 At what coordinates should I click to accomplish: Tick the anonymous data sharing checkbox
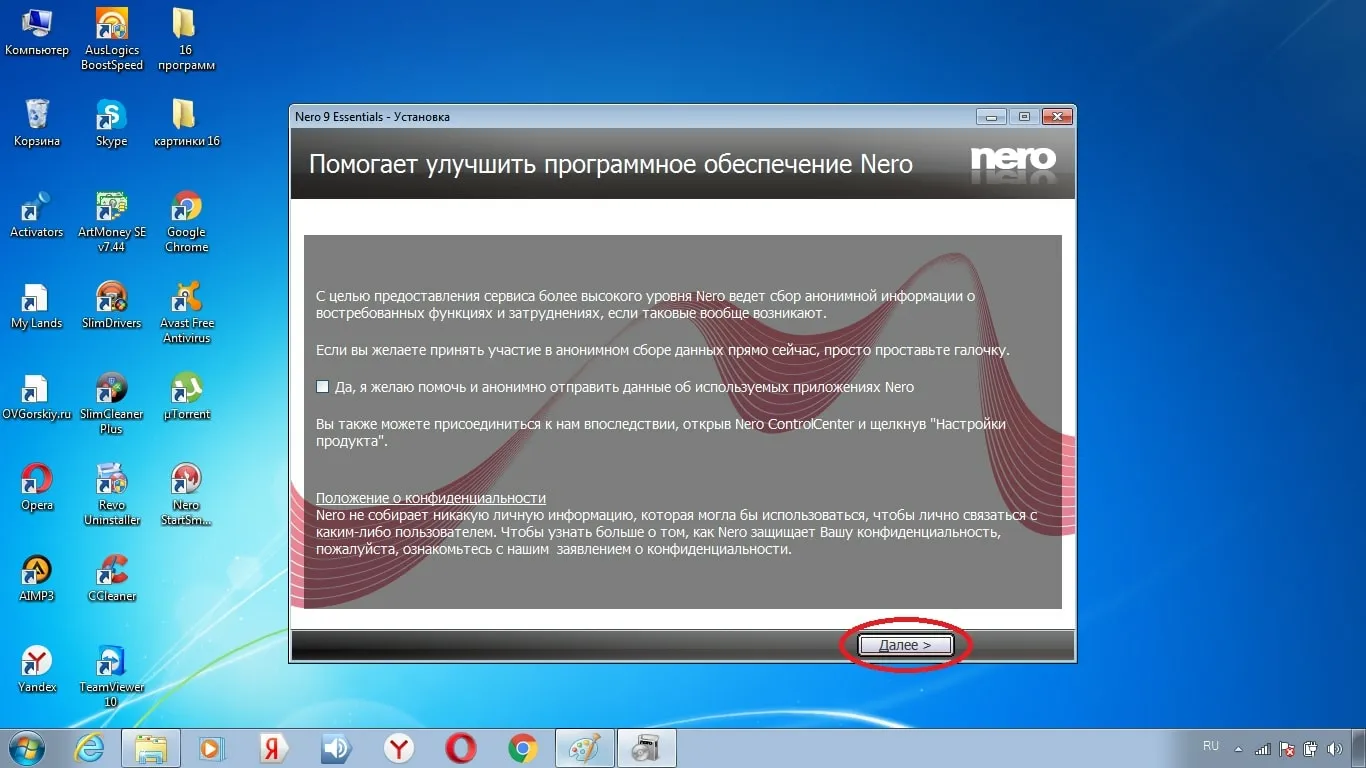coord(323,387)
